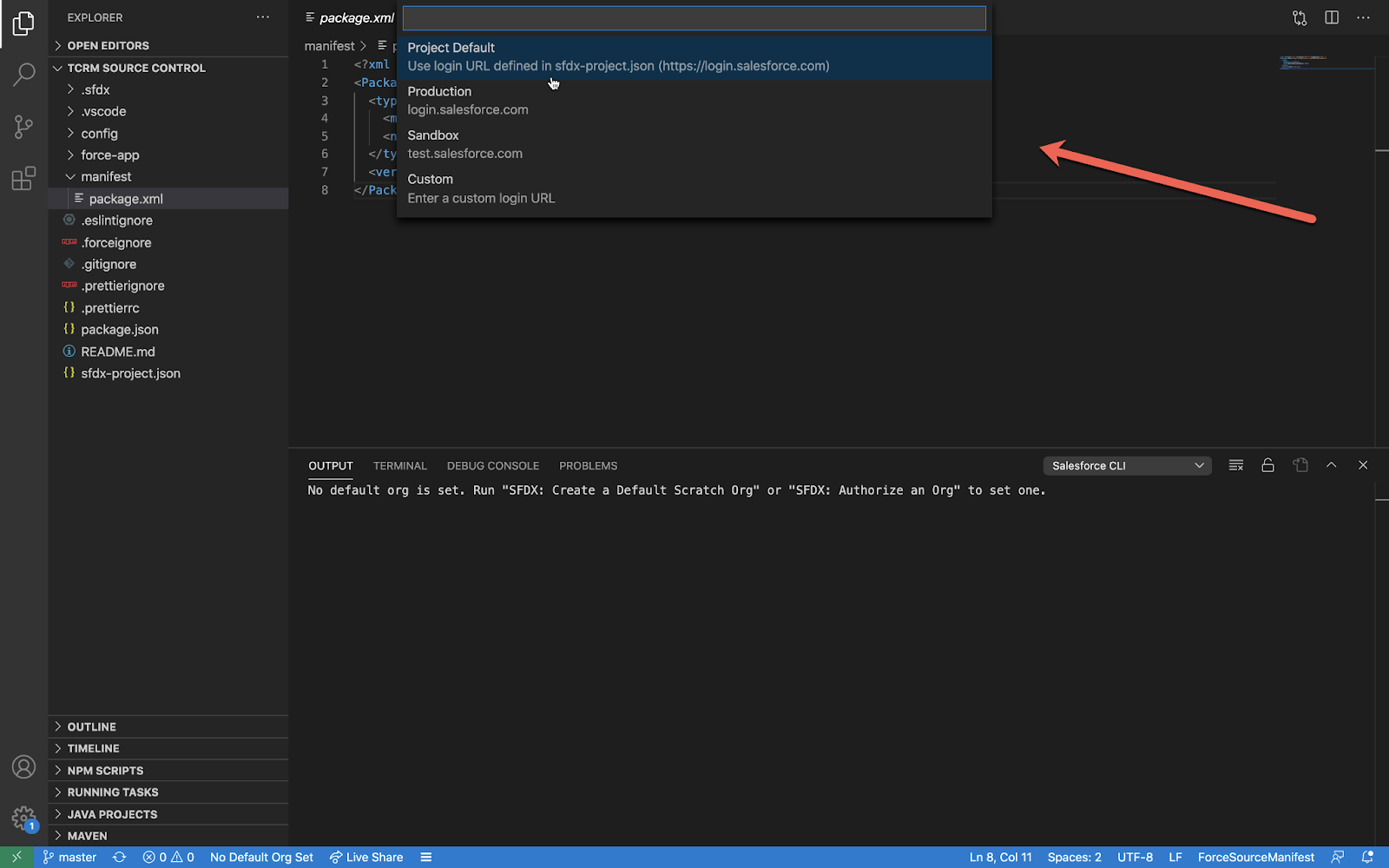Click the package.xml editor tab
This screenshot has width=1389, height=868.
tap(349, 17)
